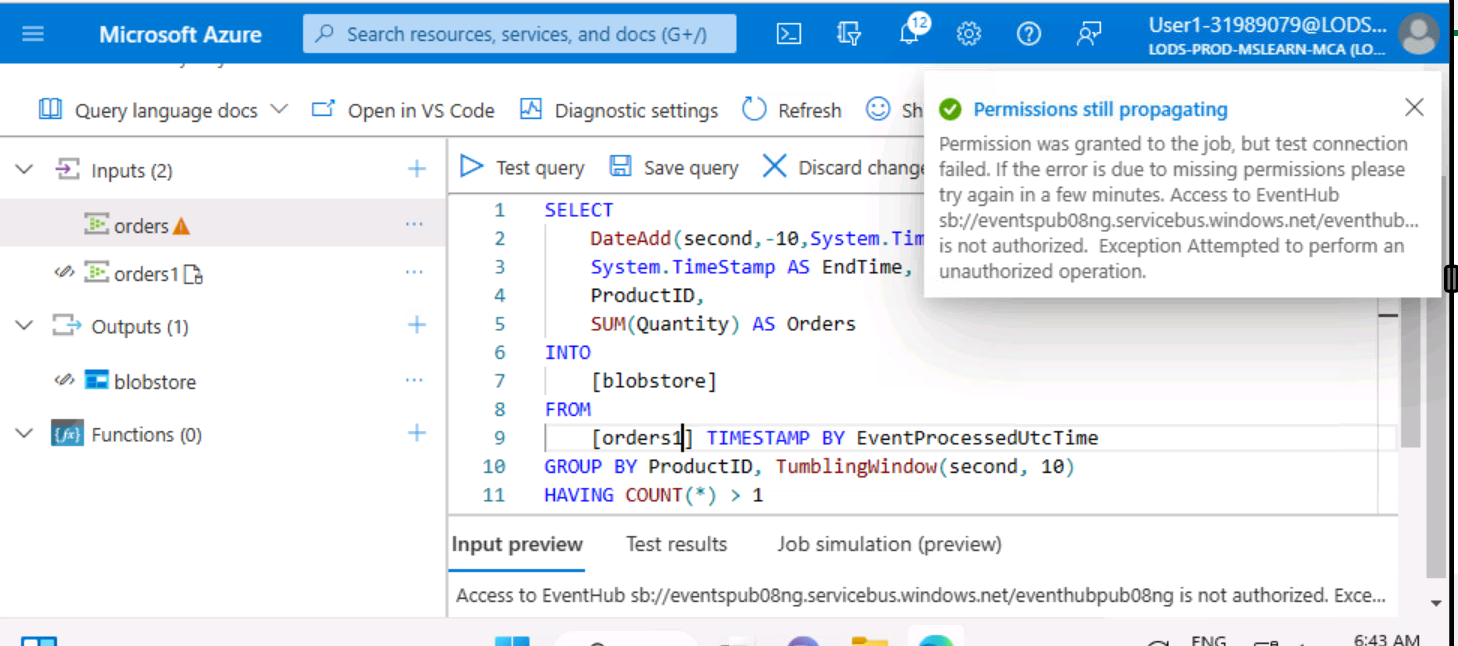Switch to the Test results tab
Image resolution: width=1458 pixels, height=646 pixels.
click(x=677, y=544)
